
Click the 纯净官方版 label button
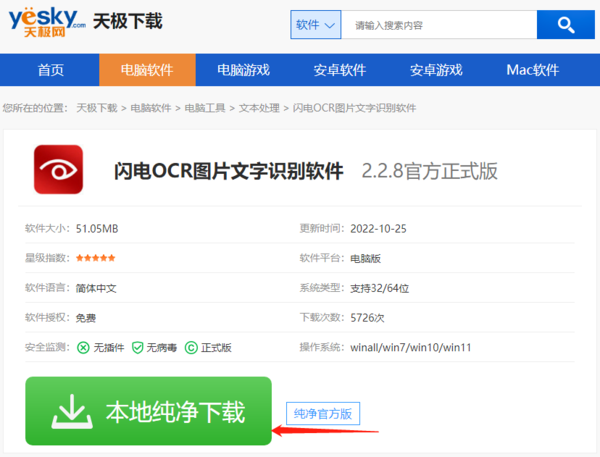click(x=320, y=413)
